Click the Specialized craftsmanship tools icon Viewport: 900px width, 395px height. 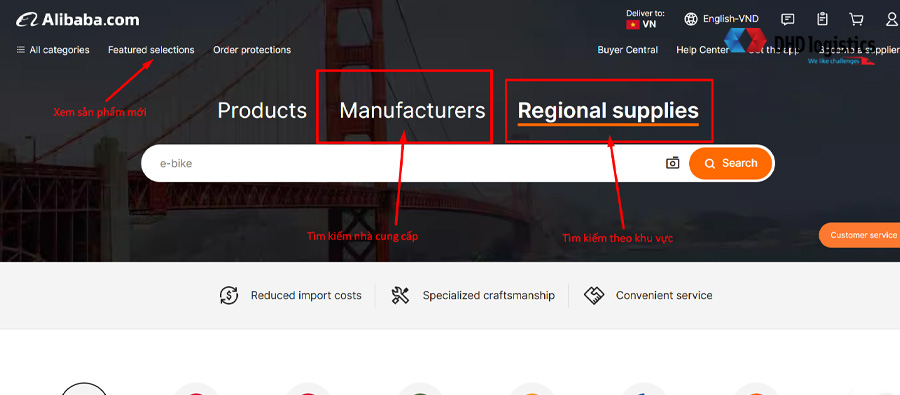pos(400,295)
